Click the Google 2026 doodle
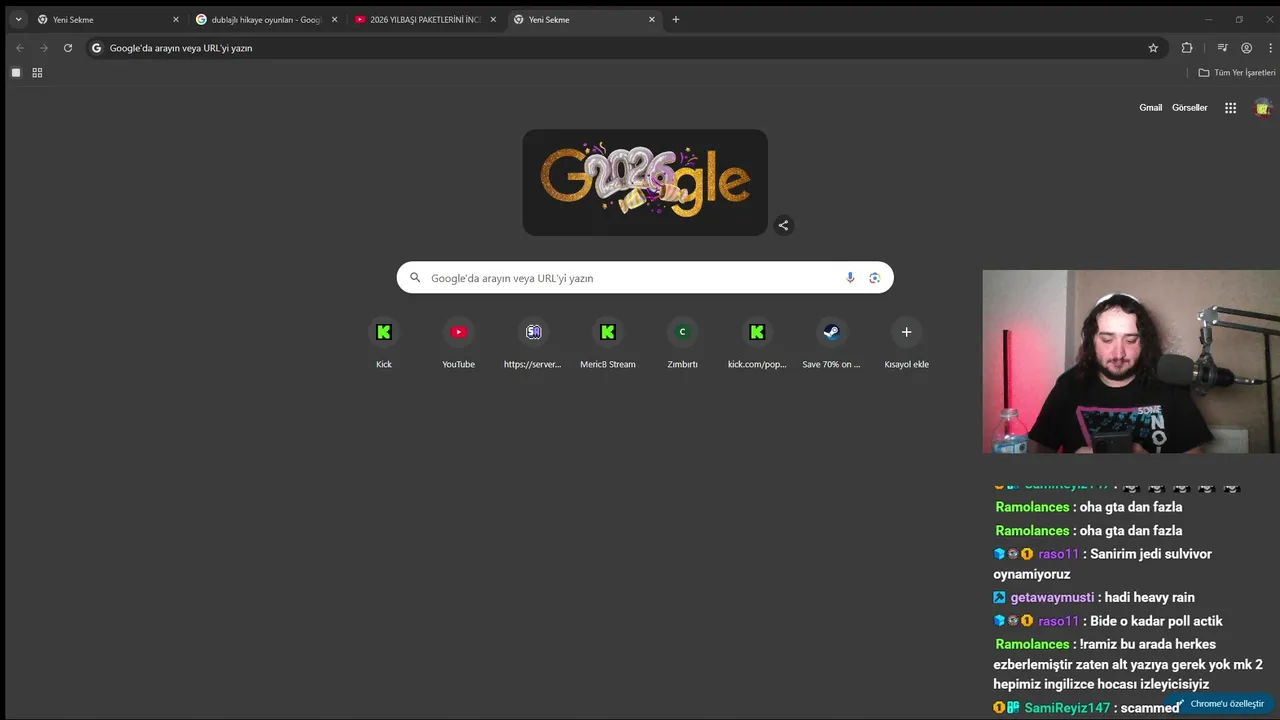1280x720 pixels. pyautogui.click(x=645, y=182)
